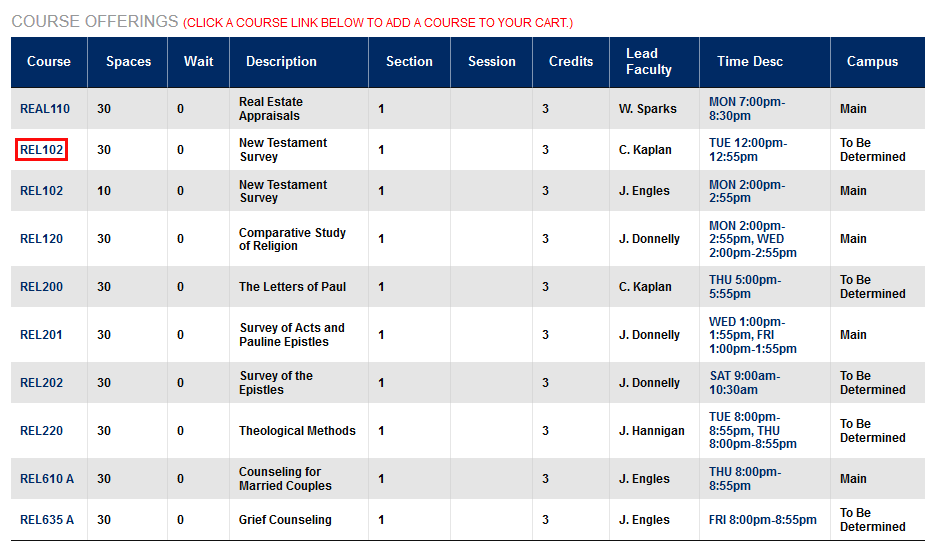Click the W. Sparks faculty name
This screenshot has width=935, height=559.
pyautogui.click(x=648, y=109)
